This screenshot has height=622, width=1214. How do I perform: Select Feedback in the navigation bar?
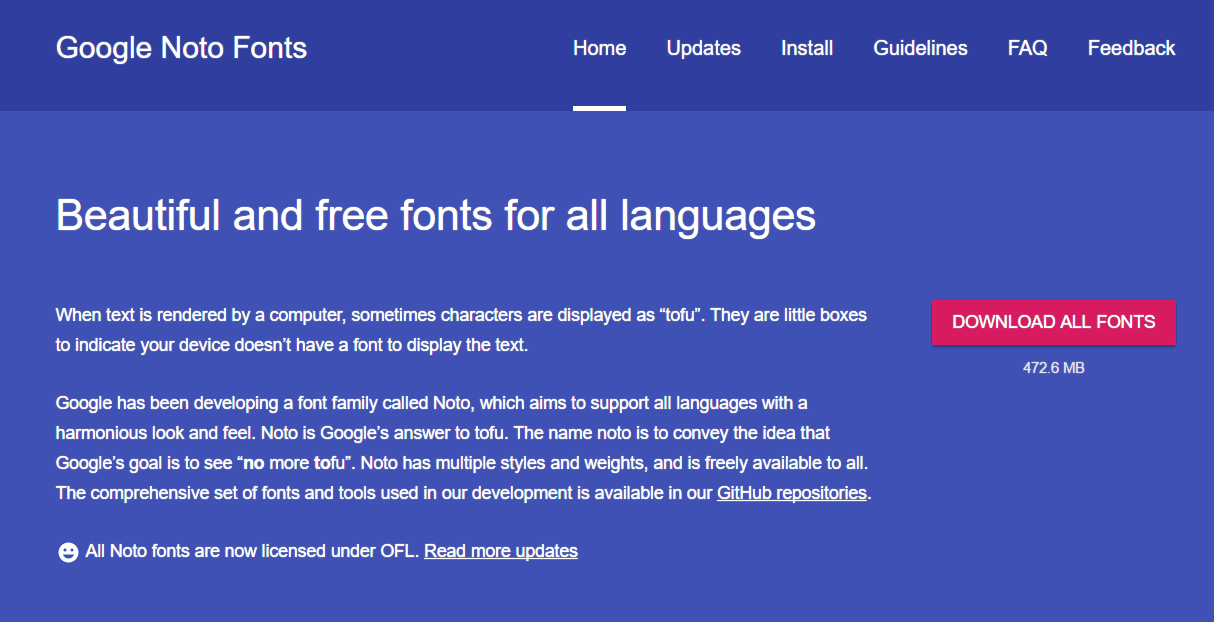pyautogui.click(x=1131, y=48)
